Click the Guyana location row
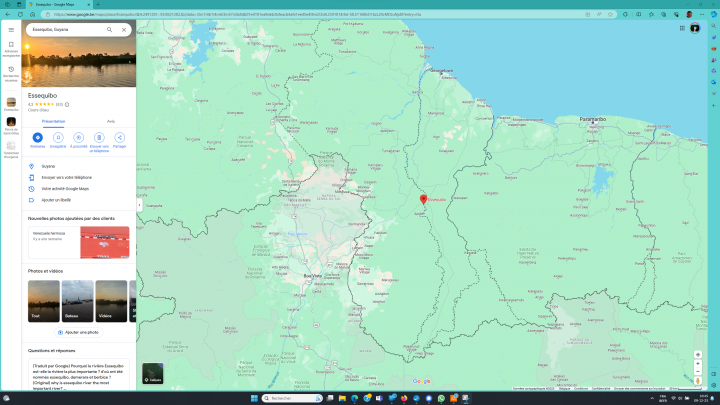This screenshot has width=720, height=405. [79, 166]
